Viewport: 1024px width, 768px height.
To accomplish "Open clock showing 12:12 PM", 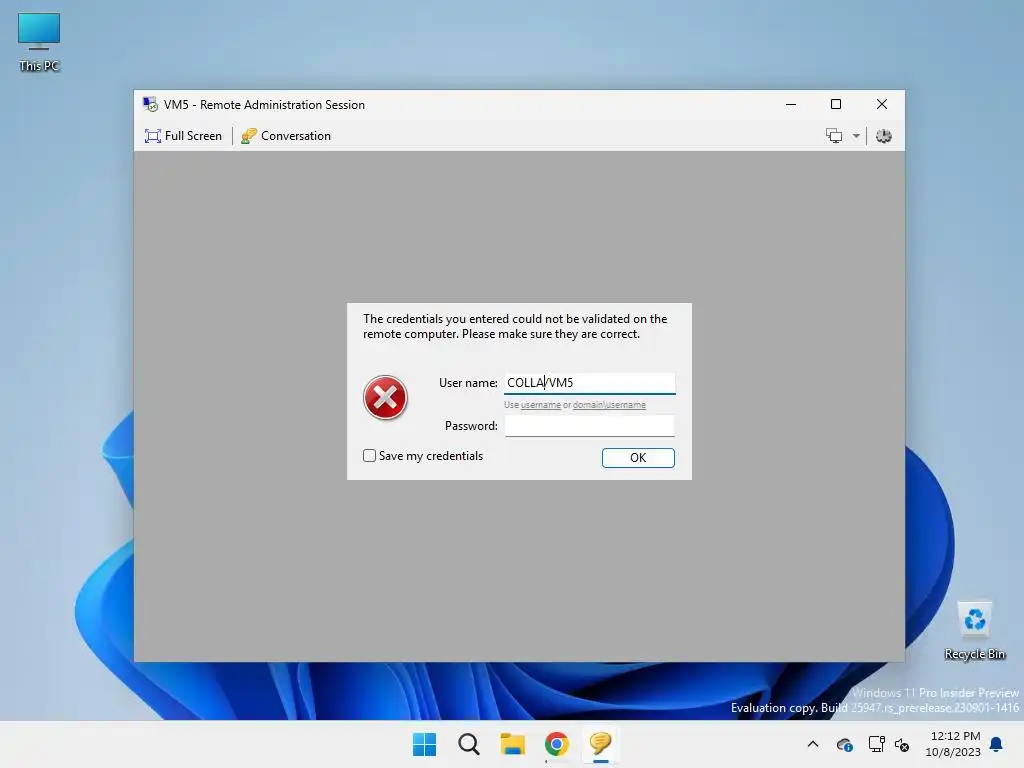I will [953, 744].
